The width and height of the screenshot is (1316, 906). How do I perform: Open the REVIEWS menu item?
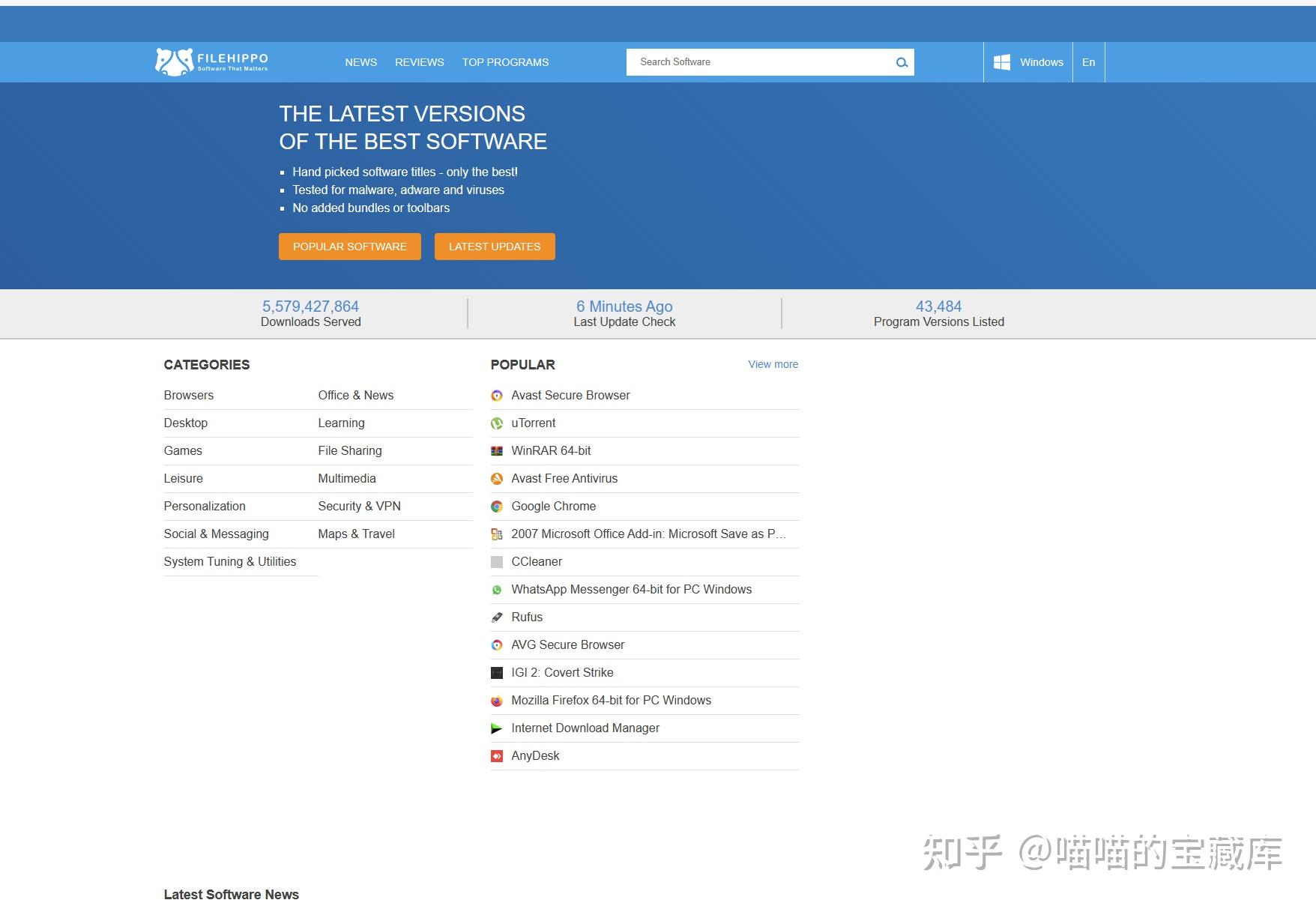[x=420, y=62]
